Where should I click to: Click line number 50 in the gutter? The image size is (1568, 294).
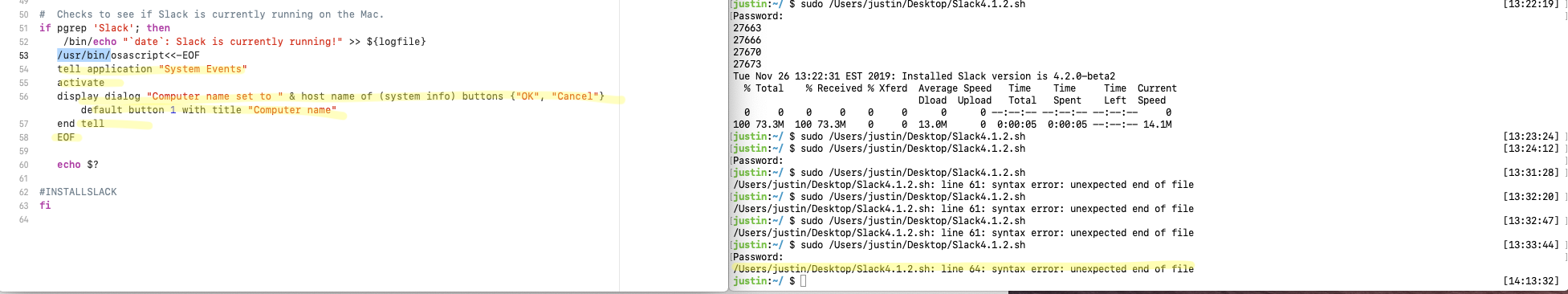point(23,14)
